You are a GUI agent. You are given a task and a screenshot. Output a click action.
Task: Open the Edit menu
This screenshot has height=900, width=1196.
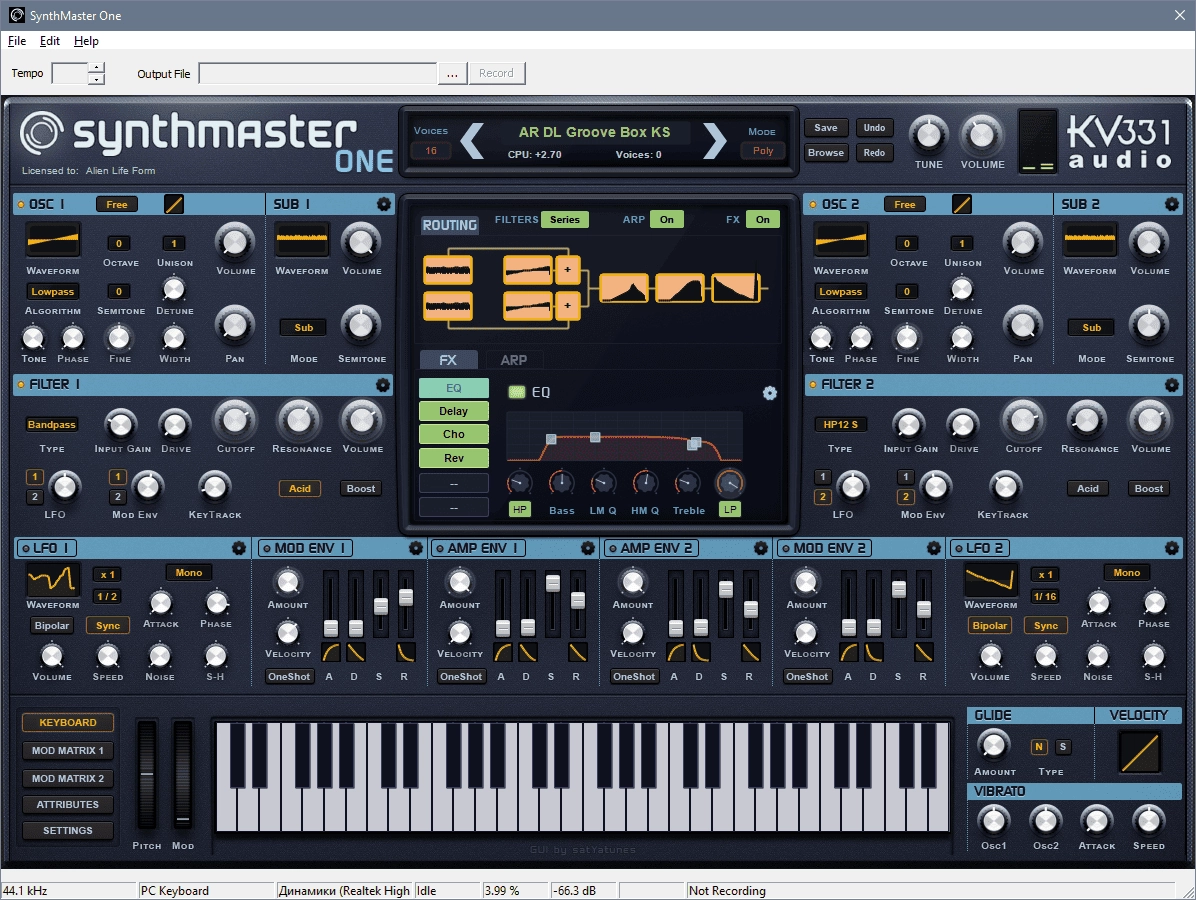coord(50,41)
